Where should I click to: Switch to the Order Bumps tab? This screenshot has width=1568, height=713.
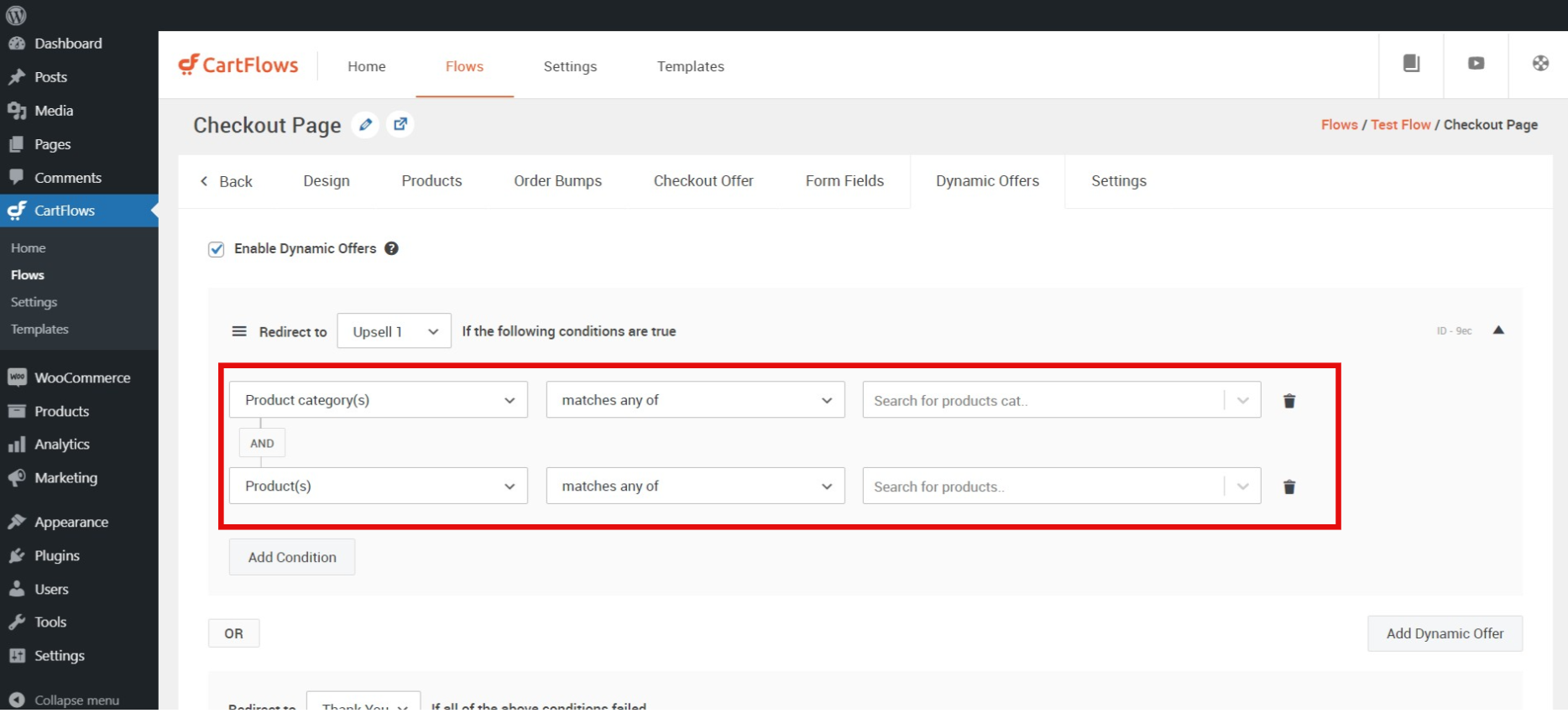point(557,181)
